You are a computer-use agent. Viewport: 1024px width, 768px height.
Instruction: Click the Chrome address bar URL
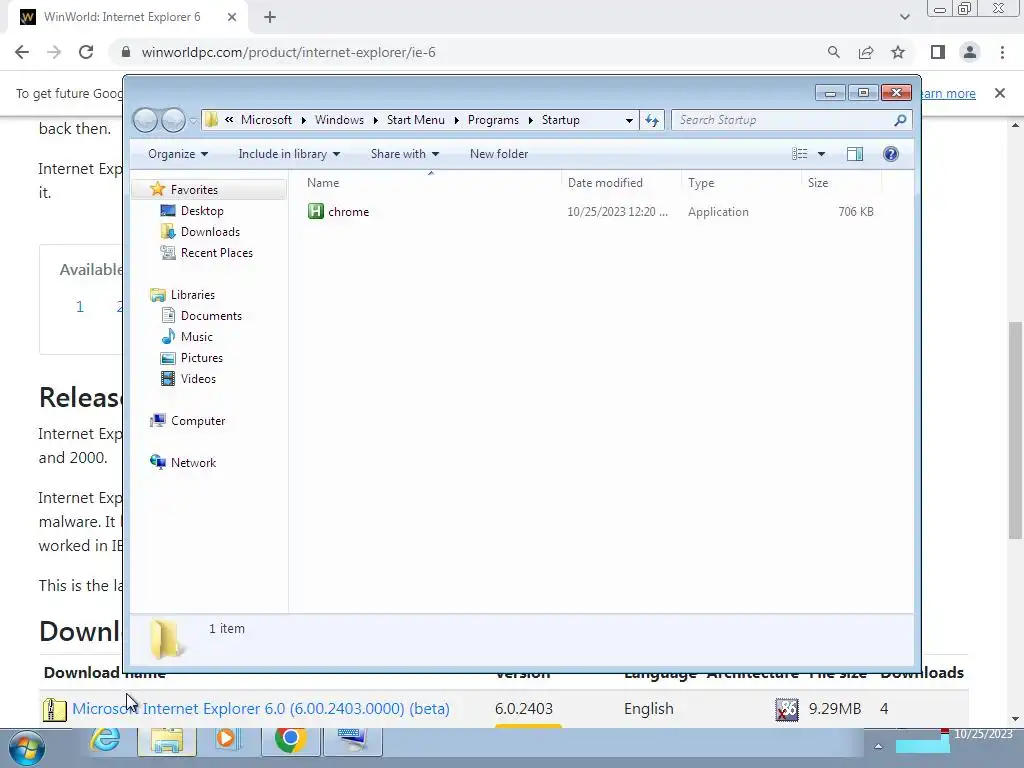click(288, 52)
